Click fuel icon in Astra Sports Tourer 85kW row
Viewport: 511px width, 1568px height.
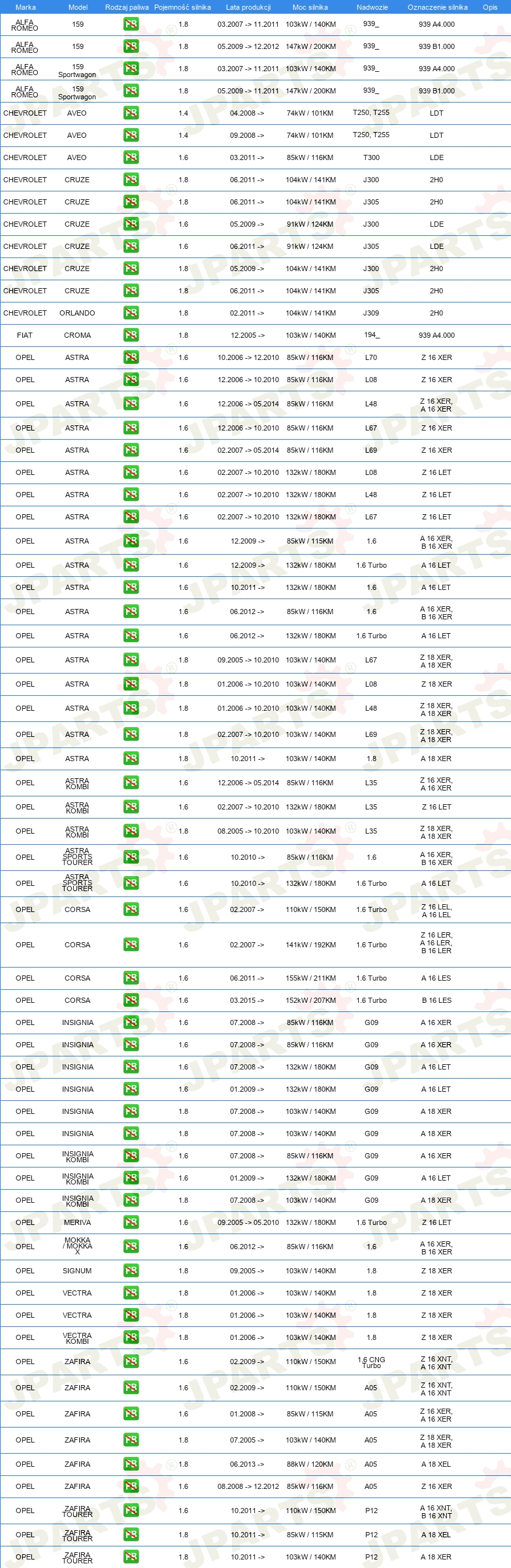pos(131,857)
